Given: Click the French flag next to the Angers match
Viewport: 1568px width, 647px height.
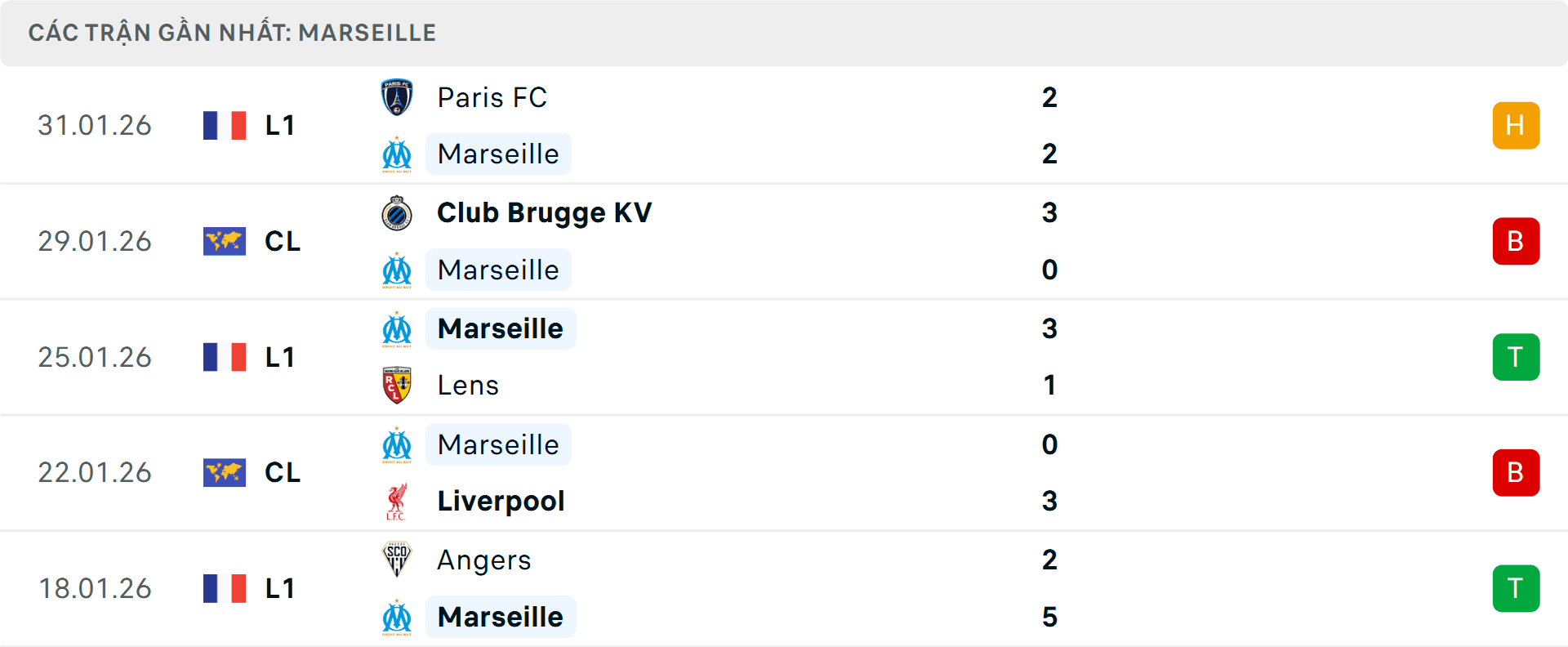Looking at the screenshot, I should click(x=225, y=587).
